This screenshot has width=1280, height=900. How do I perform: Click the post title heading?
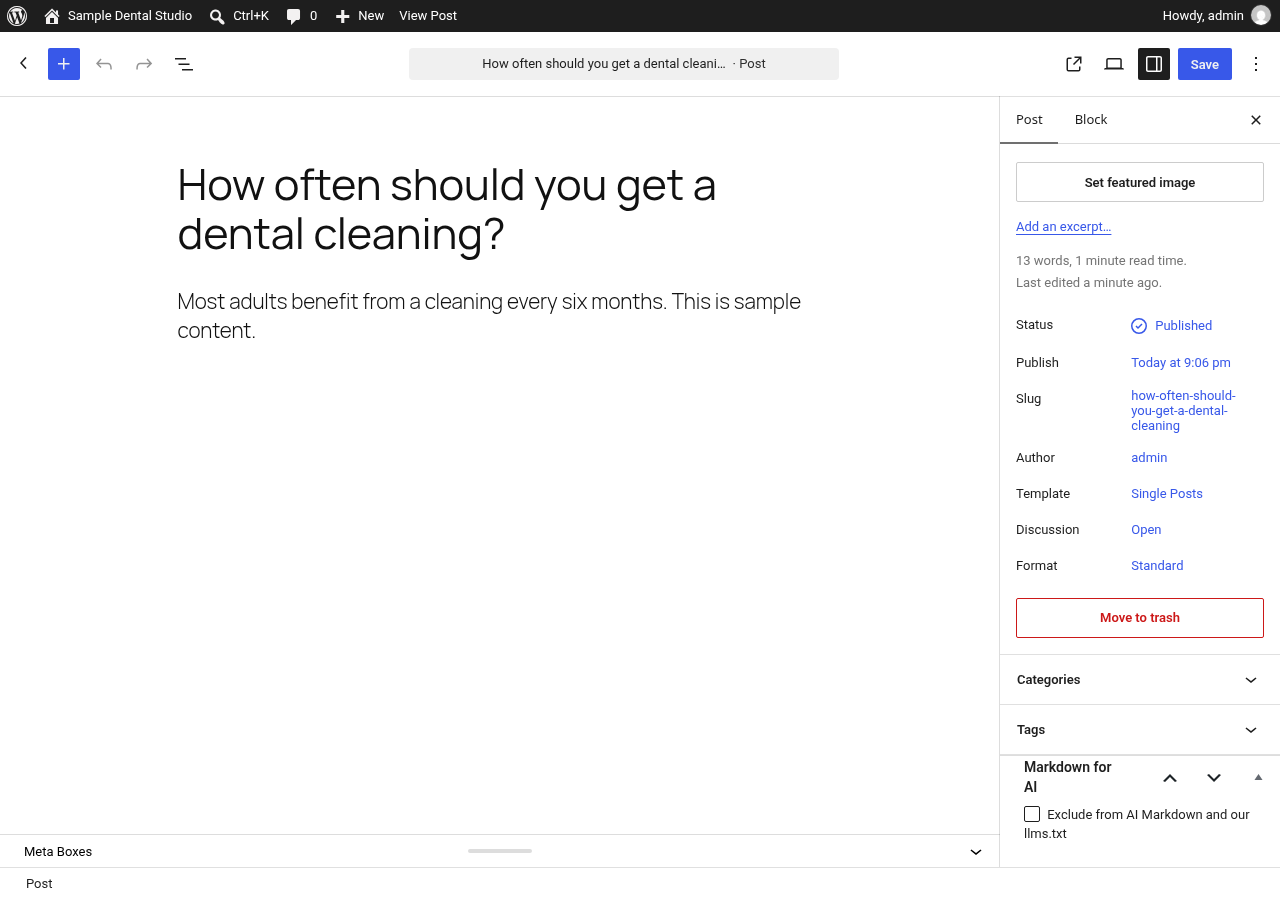click(447, 209)
